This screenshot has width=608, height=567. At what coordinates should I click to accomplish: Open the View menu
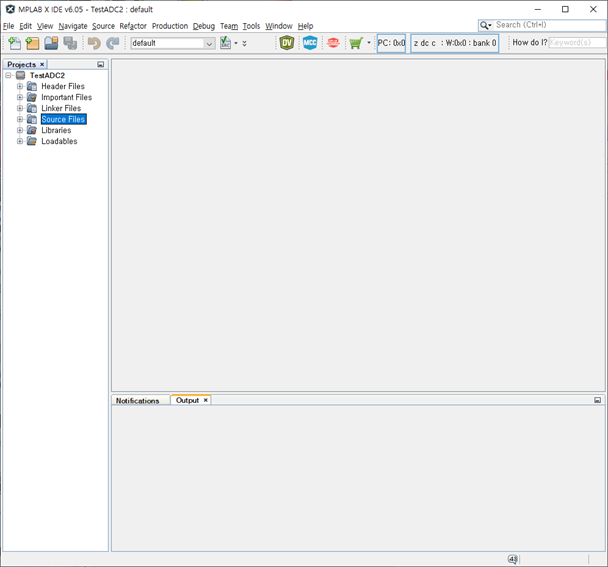[x=45, y=26]
